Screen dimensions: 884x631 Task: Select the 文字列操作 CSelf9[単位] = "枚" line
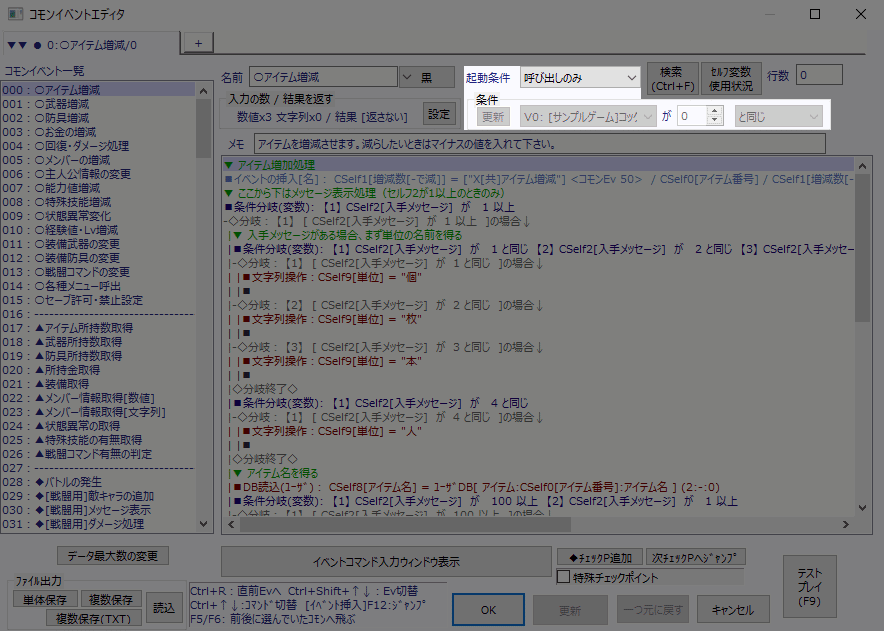(539, 319)
